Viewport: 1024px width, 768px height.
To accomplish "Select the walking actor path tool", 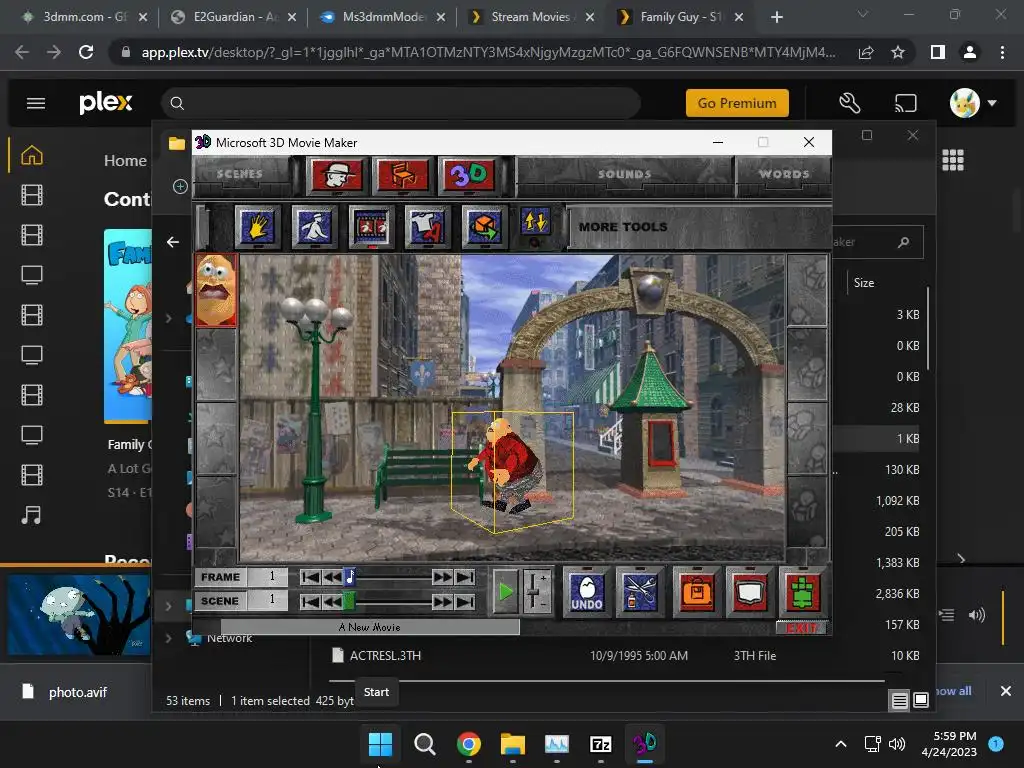I will (315, 227).
